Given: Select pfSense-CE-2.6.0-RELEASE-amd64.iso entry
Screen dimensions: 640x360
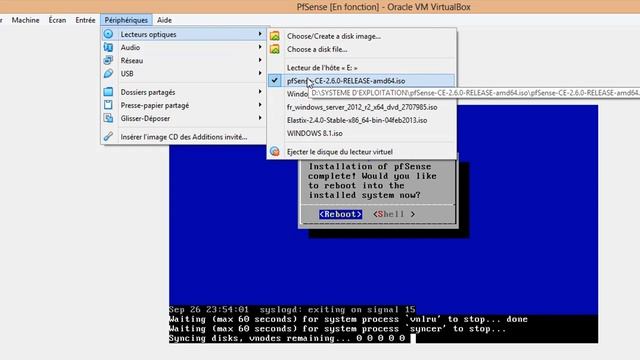Looking at the screenshot, I should 361,80.
